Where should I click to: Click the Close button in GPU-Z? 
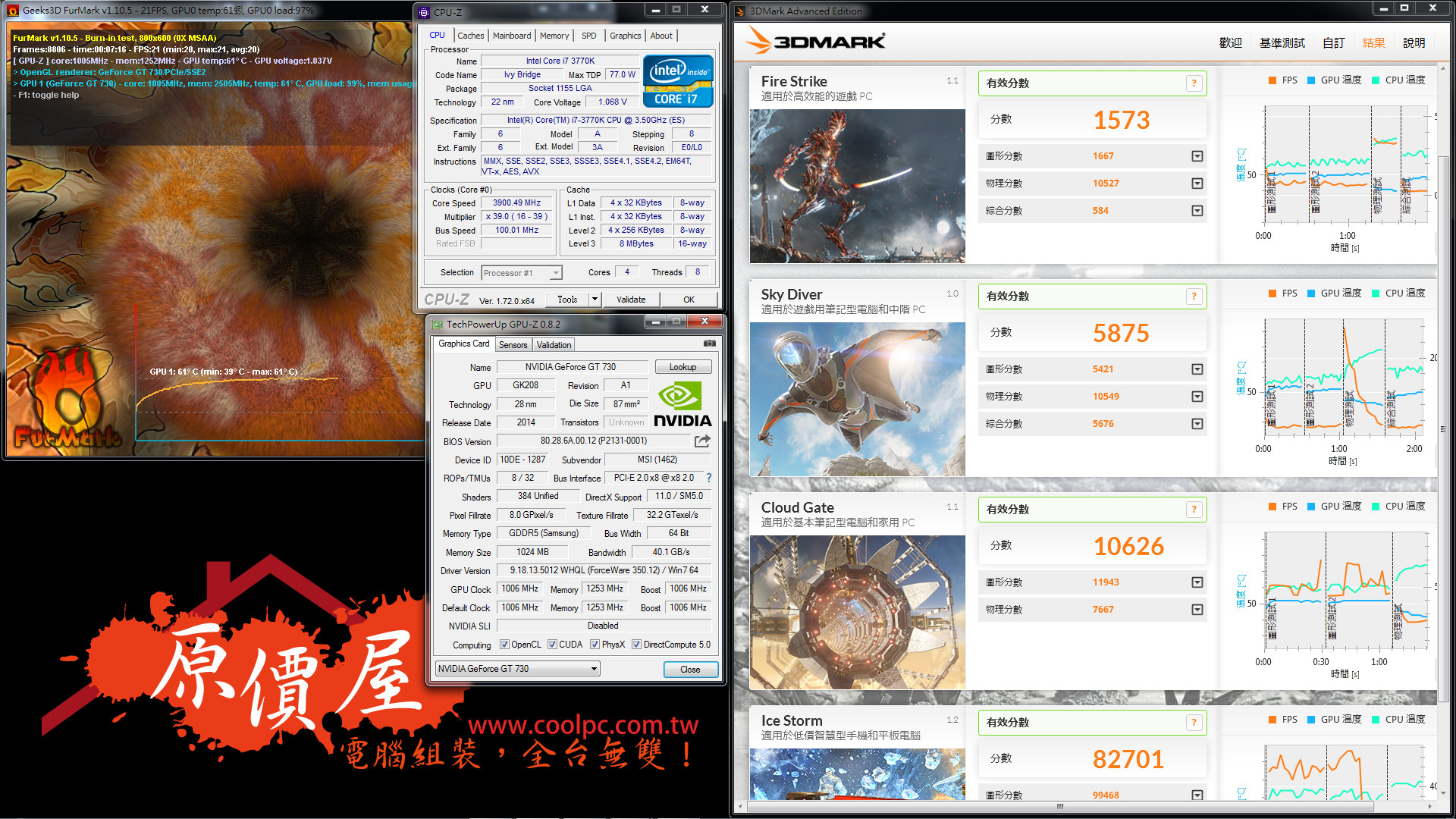click(x=690, y=670)
